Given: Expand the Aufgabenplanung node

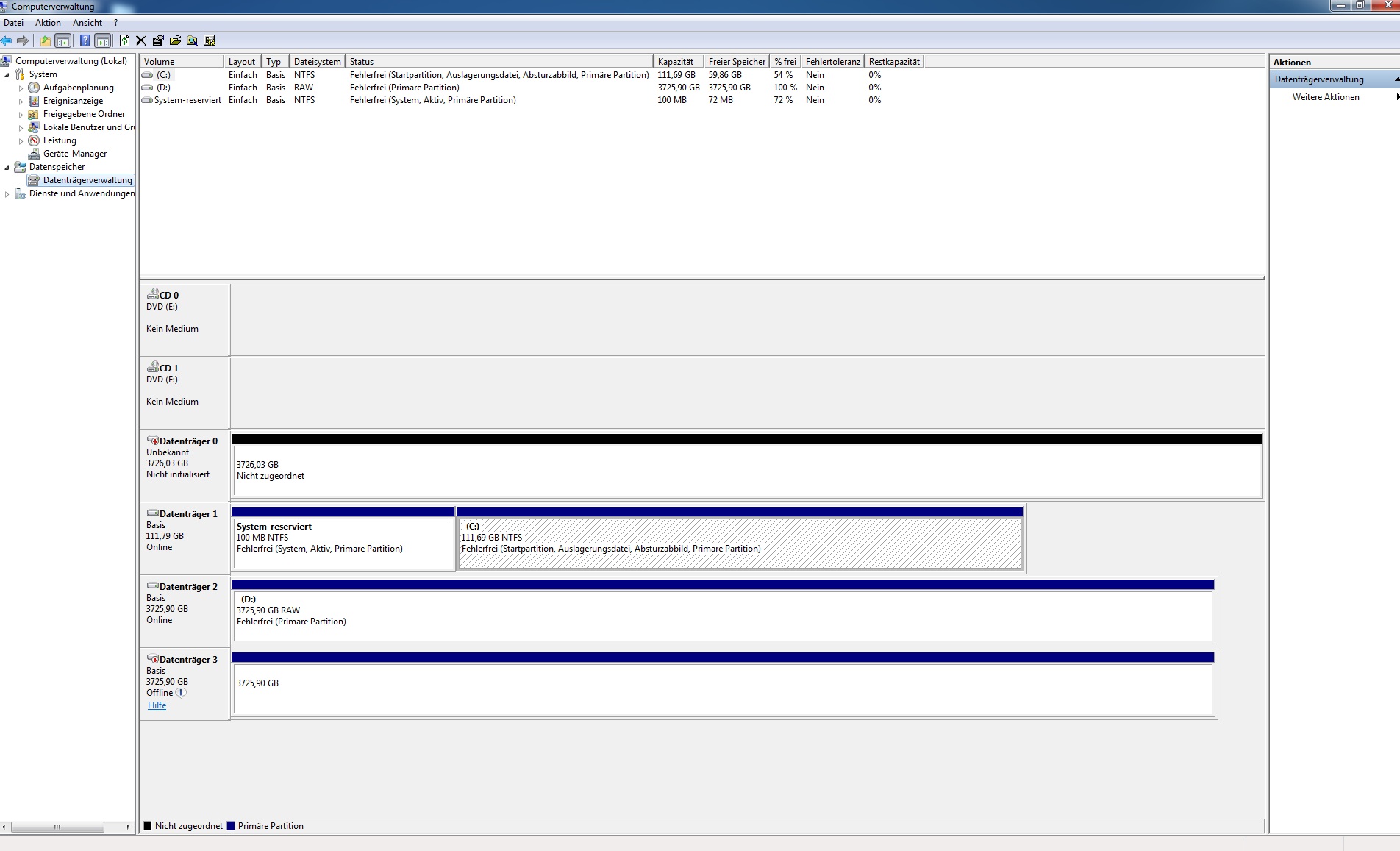Looking at the screenshot, I should click(21, 88).
